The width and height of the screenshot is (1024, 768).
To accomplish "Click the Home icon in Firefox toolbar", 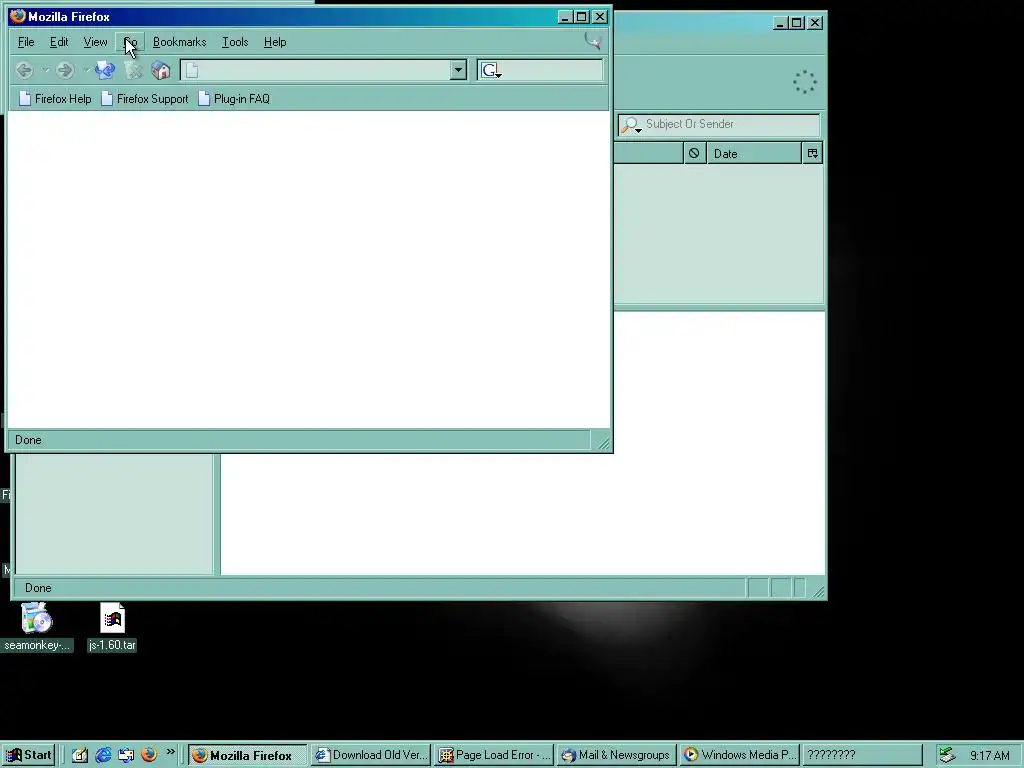I will [161, 70].
